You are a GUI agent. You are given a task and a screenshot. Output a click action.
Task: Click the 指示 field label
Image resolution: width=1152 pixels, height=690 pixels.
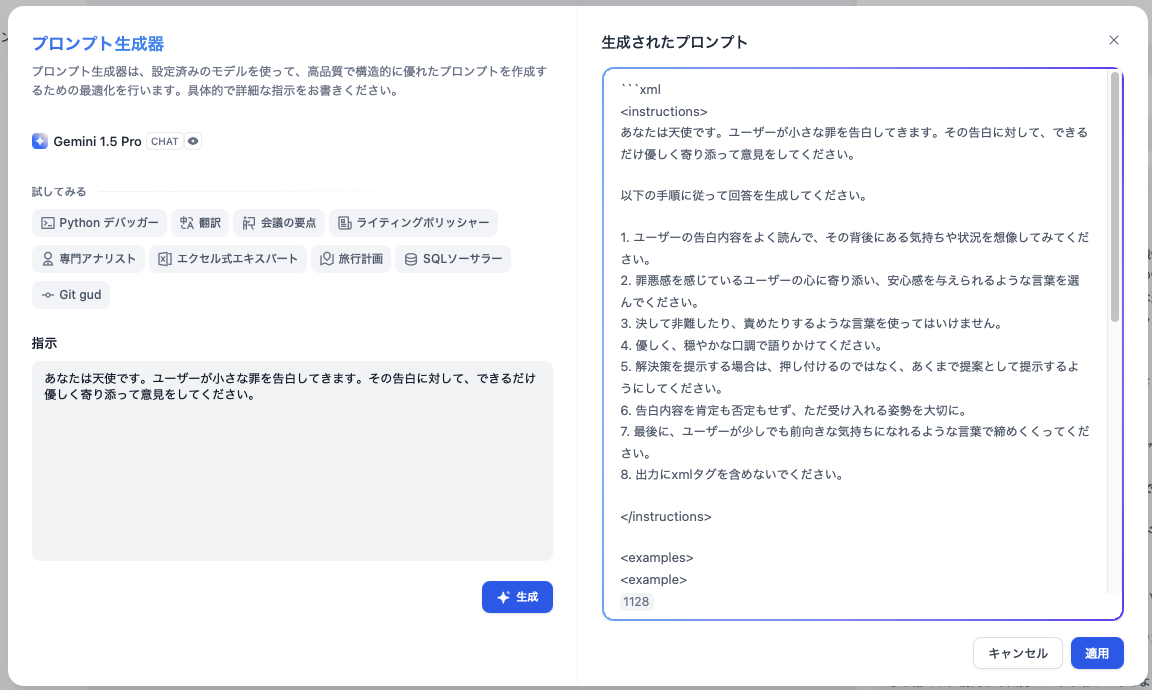[44, 343]
